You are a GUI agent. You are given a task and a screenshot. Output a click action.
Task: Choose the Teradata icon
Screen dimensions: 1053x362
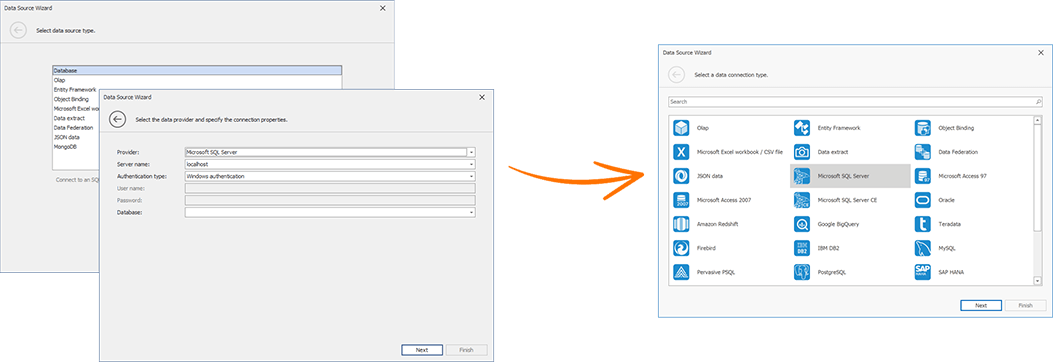point(922,224)
